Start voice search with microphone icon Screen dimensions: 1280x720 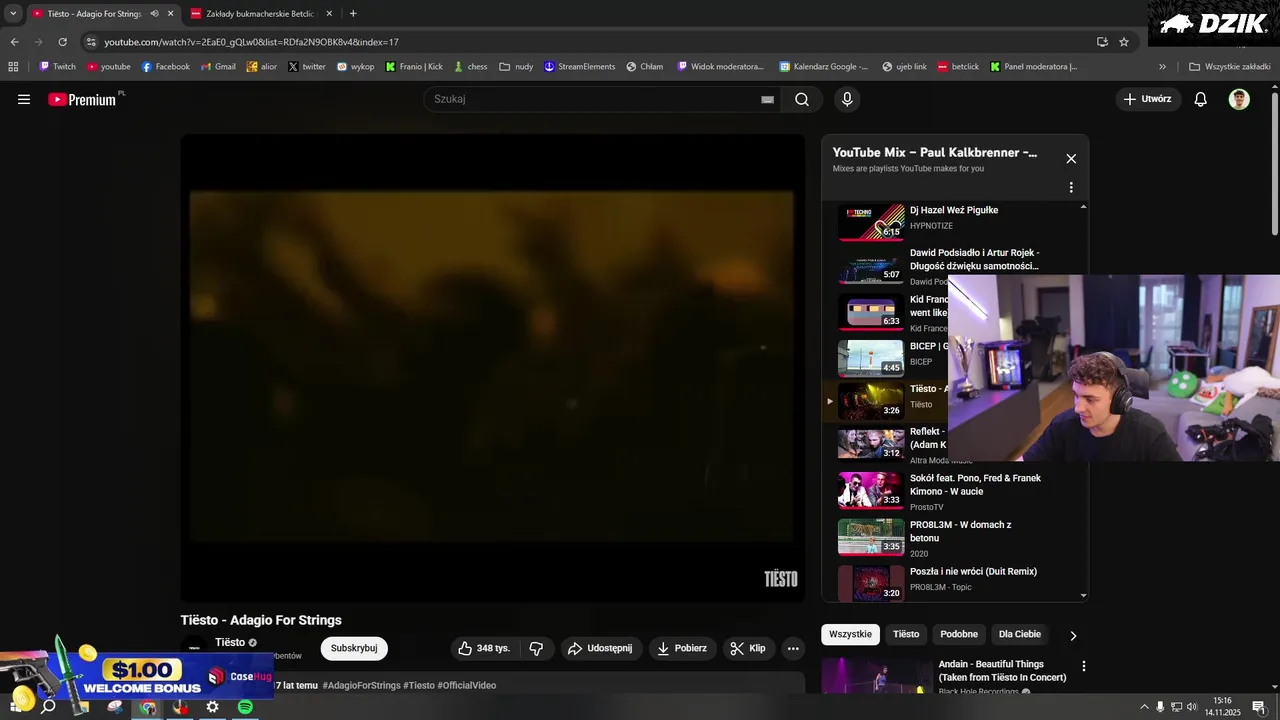[x=847, y=99]
